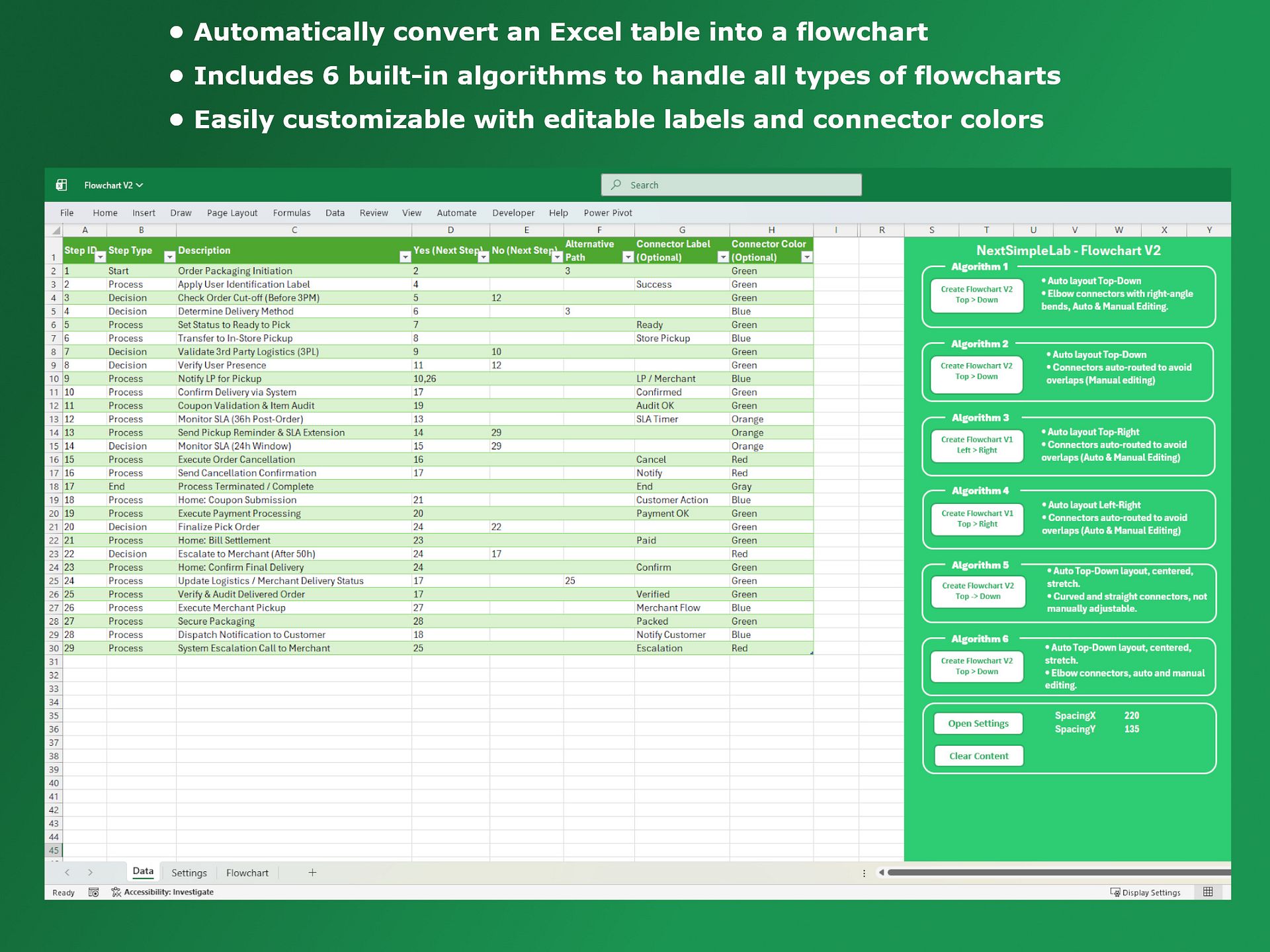This screenshot has height=952, width=1270.
Task: Click the horizontal scroll left arrow
Action: pyautogui.click(x=881, y=873)
